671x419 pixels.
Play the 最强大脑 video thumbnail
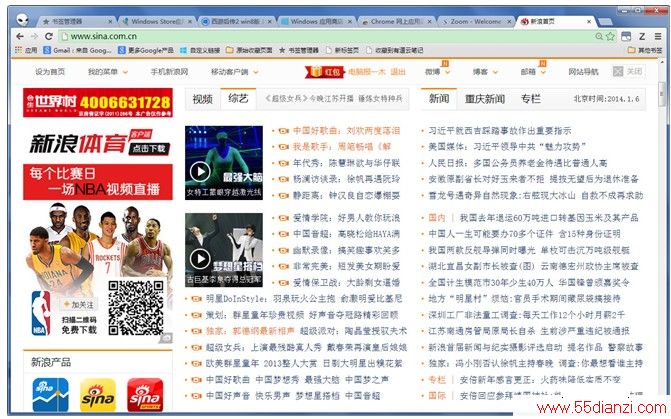tap(224, 163)
